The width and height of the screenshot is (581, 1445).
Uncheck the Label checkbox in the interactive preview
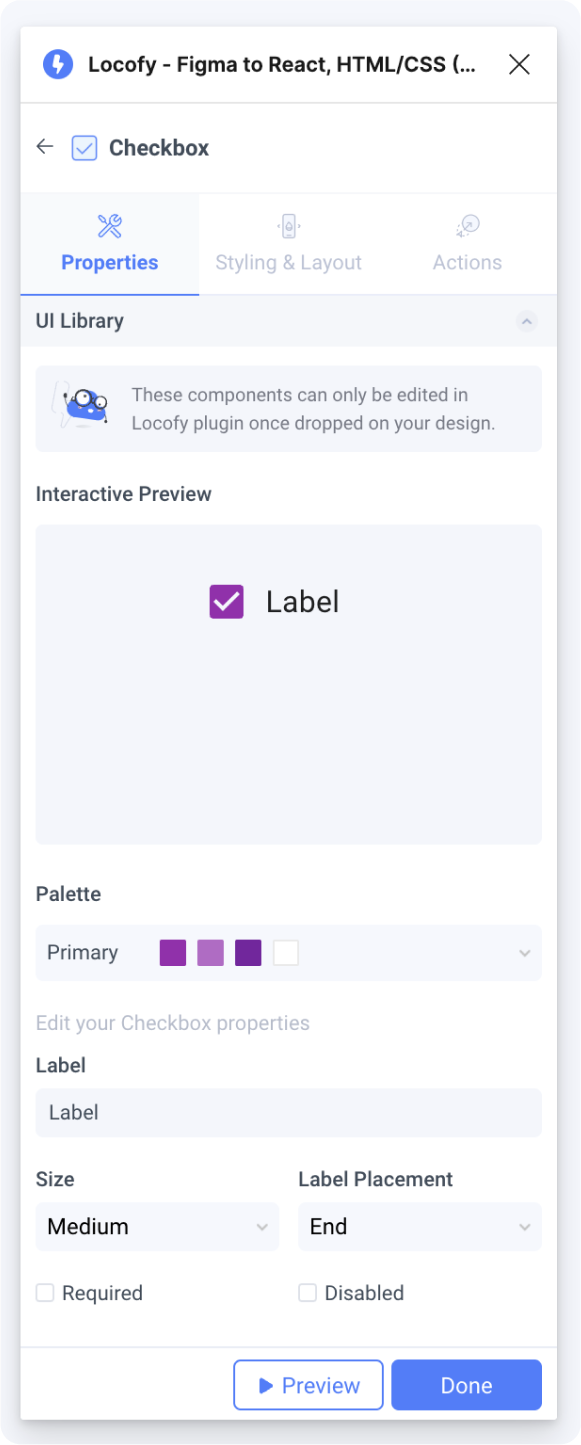pos(226,601)
